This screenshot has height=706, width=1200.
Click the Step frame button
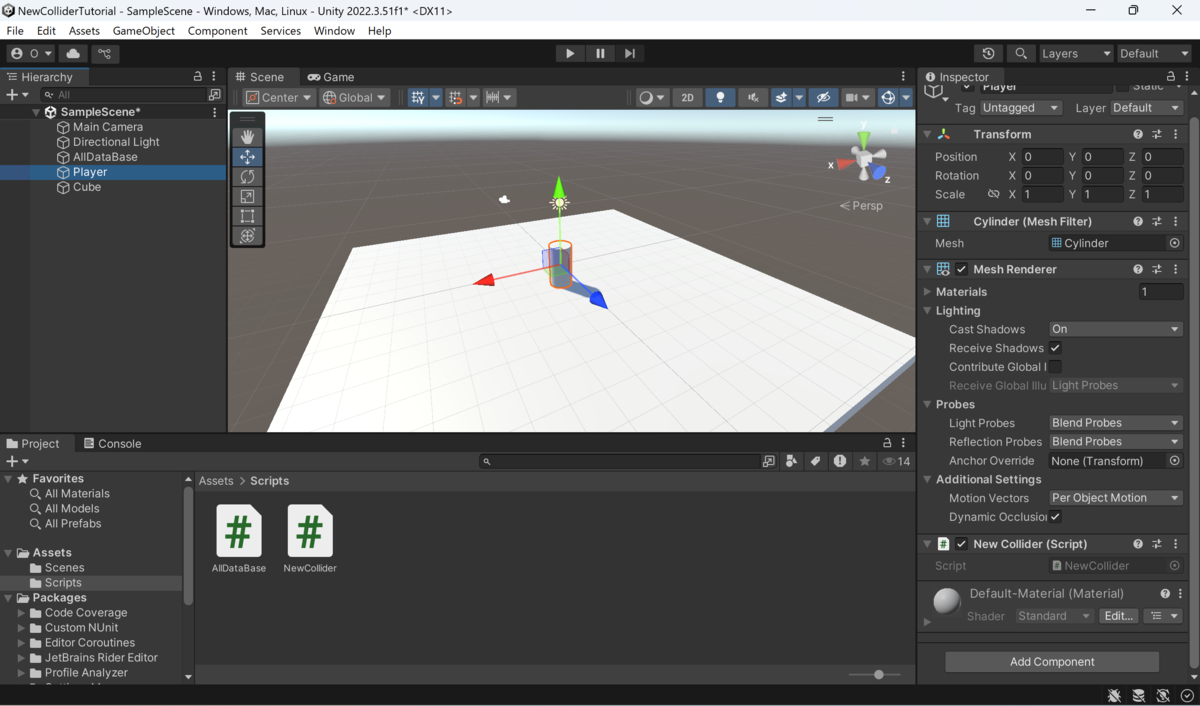pyautogui.click(x=630, y=53)
